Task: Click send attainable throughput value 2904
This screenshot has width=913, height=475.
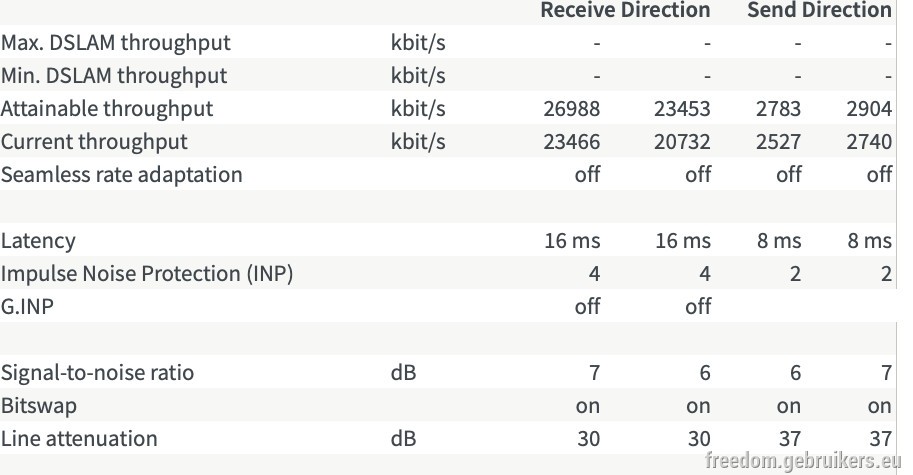Action: pos(869,109)
